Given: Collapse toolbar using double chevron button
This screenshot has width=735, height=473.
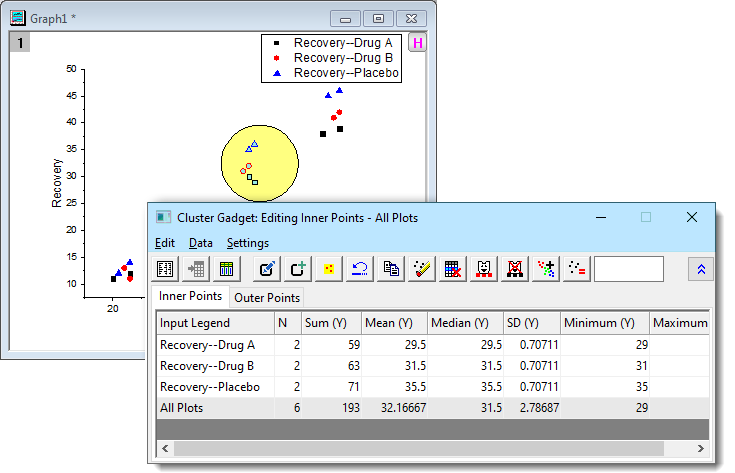Looking at the screenshot, I should 701,269.
